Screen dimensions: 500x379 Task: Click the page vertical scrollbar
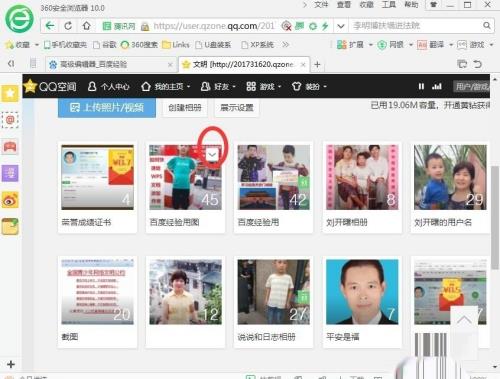495,217
